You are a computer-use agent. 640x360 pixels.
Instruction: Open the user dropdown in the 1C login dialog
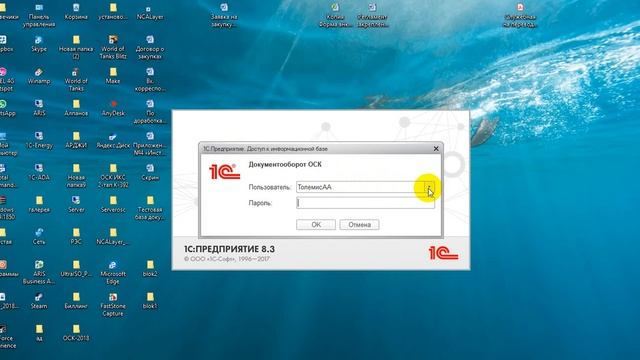tap(429, 187)
